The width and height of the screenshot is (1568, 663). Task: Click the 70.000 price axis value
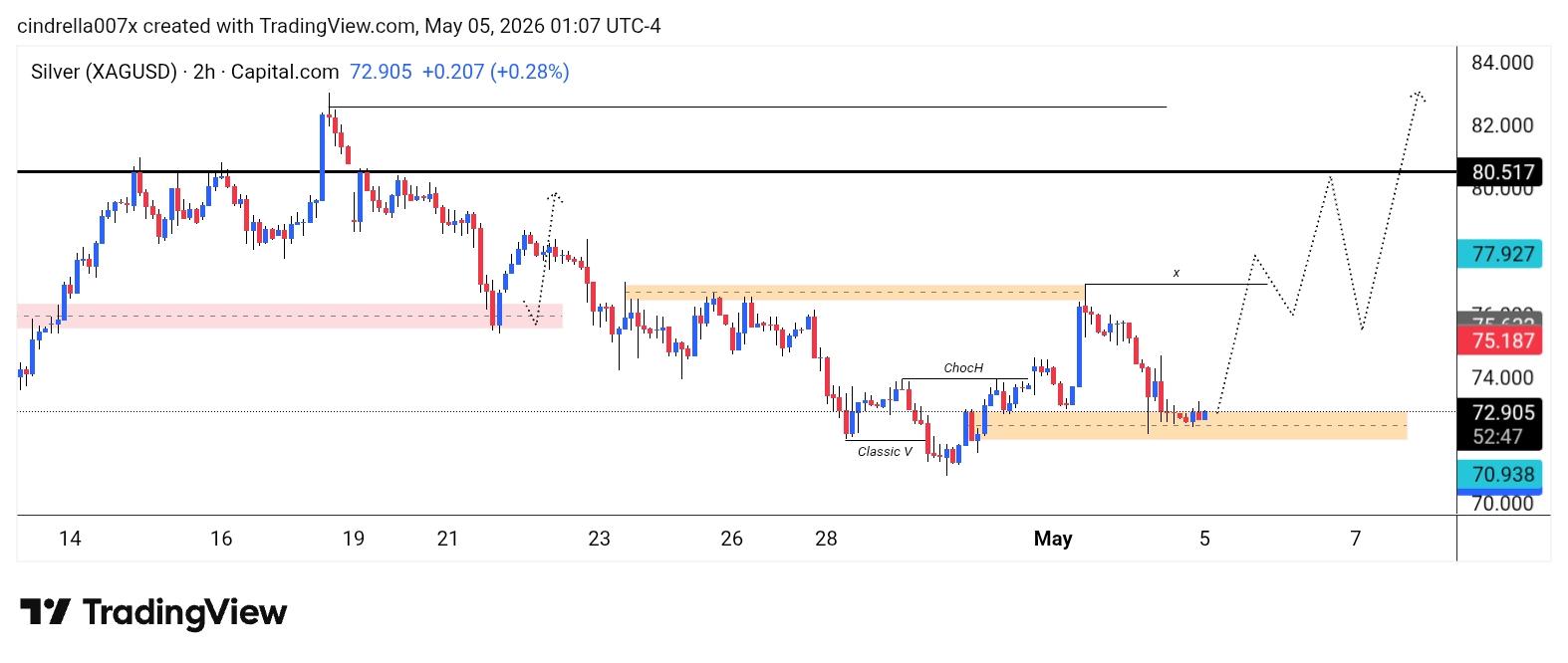[1502, 504]
